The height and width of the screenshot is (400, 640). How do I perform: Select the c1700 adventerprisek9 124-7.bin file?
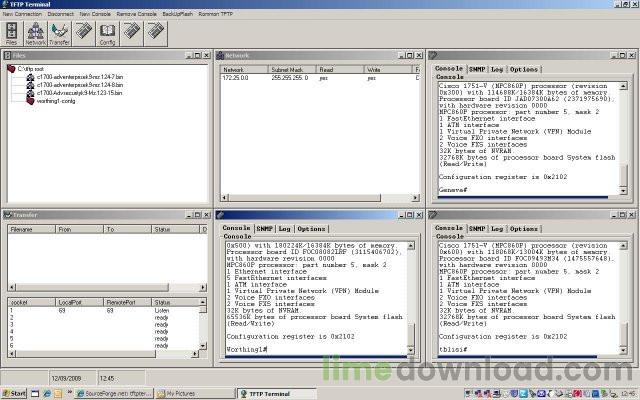[80, 77]
